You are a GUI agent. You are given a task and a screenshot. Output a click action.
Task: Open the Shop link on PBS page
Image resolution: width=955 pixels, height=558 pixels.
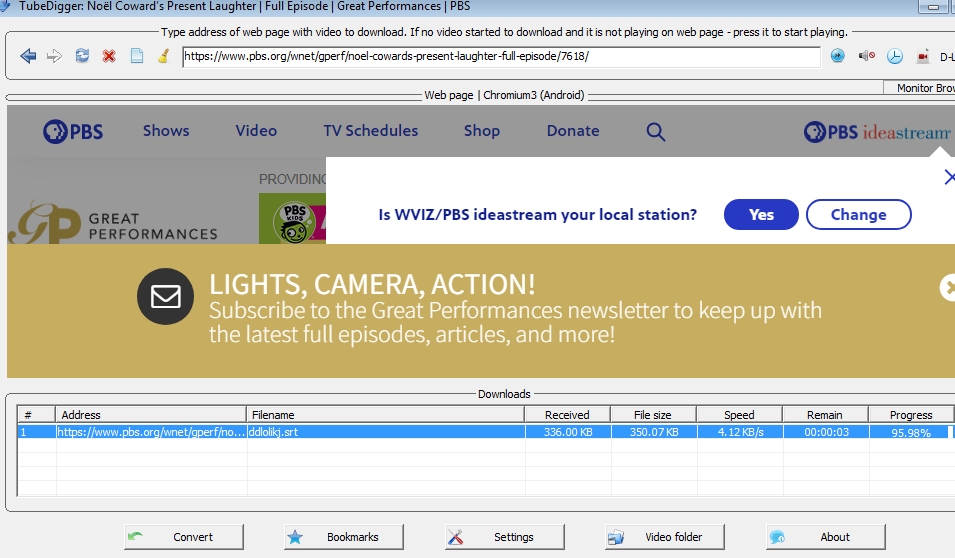coord(482,131)
